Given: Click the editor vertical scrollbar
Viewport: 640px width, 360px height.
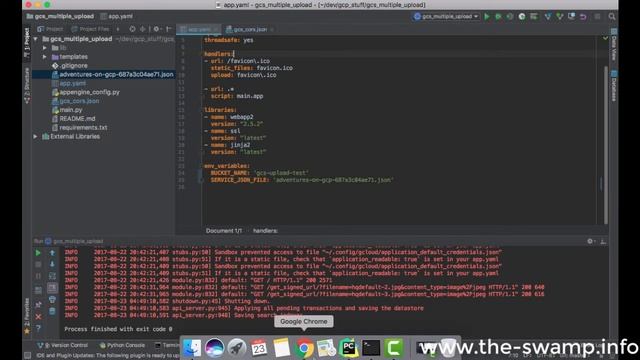Looking at the screenshot, I should (606, 145).
